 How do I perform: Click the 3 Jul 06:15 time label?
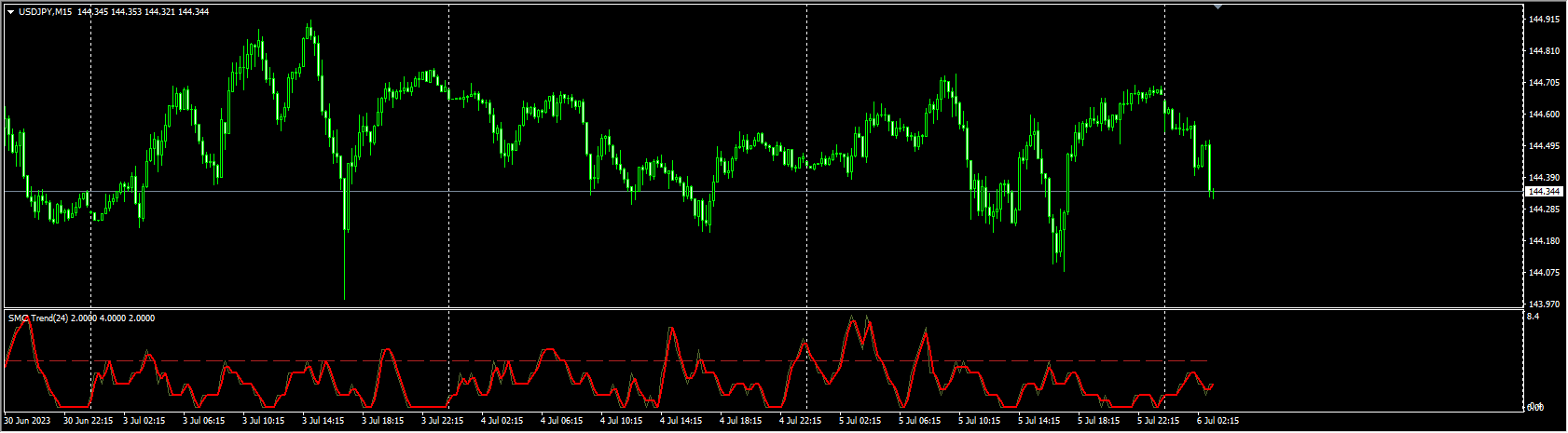click(206, 421)
